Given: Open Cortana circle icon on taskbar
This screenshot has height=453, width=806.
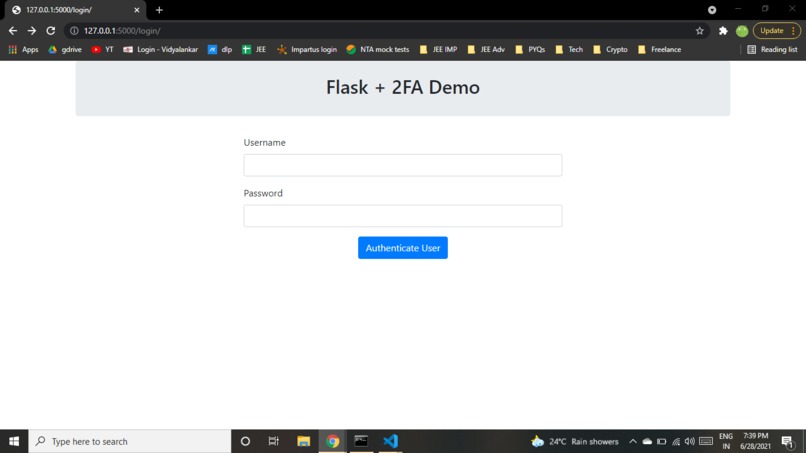Looking at the screenshot, I should tap(245, 441).
